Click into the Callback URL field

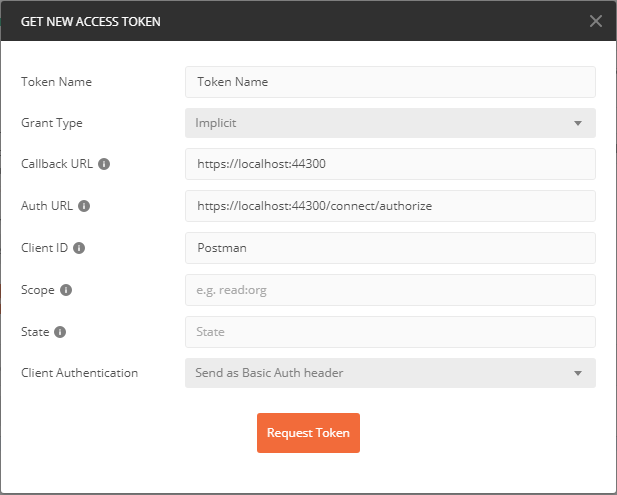click(x=390, y=164)
